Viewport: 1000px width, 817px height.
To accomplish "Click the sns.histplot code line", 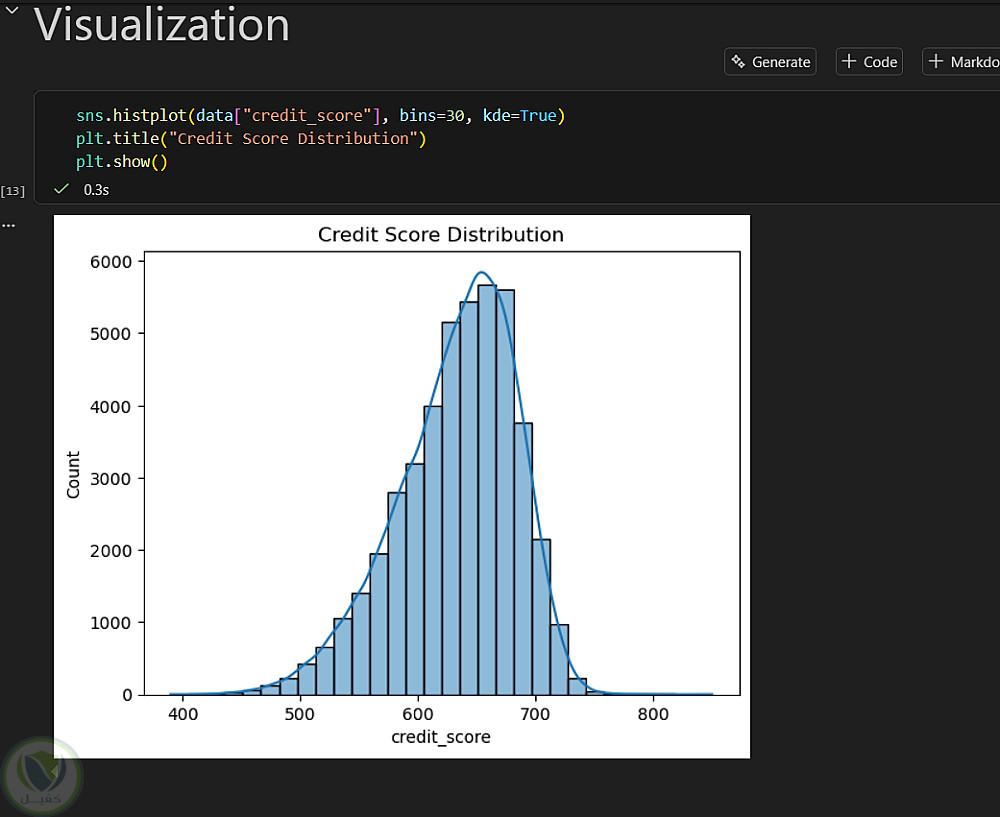I will [x=320, y=116].
